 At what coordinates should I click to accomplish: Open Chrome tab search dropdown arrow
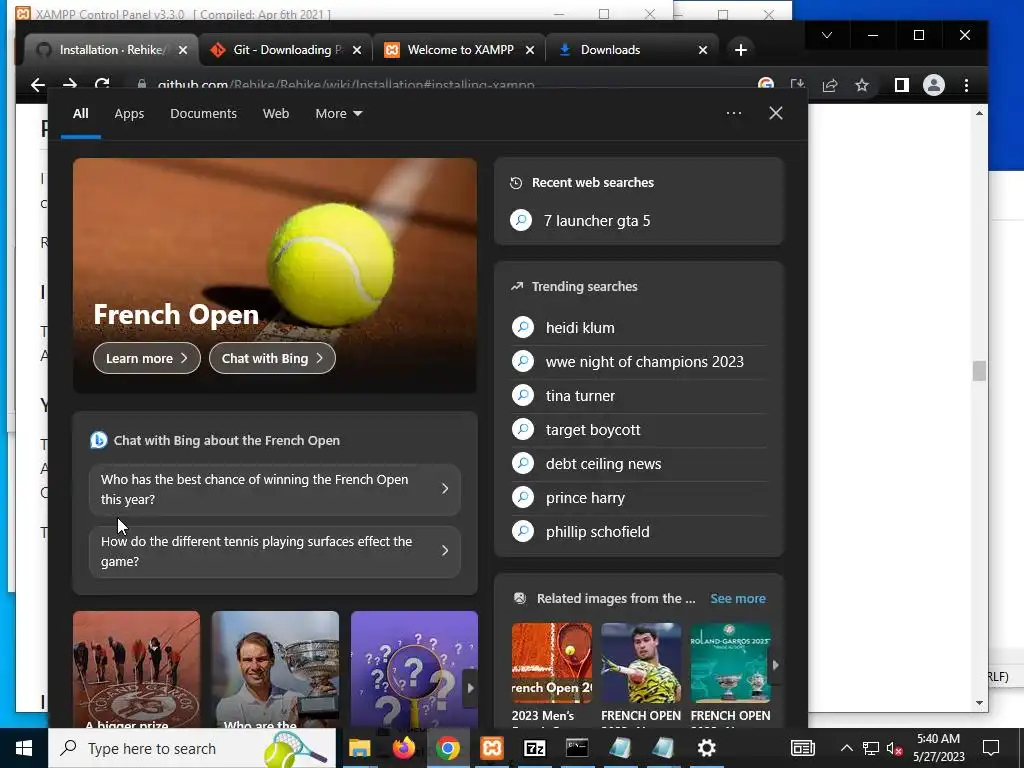[x=827, y=35]
